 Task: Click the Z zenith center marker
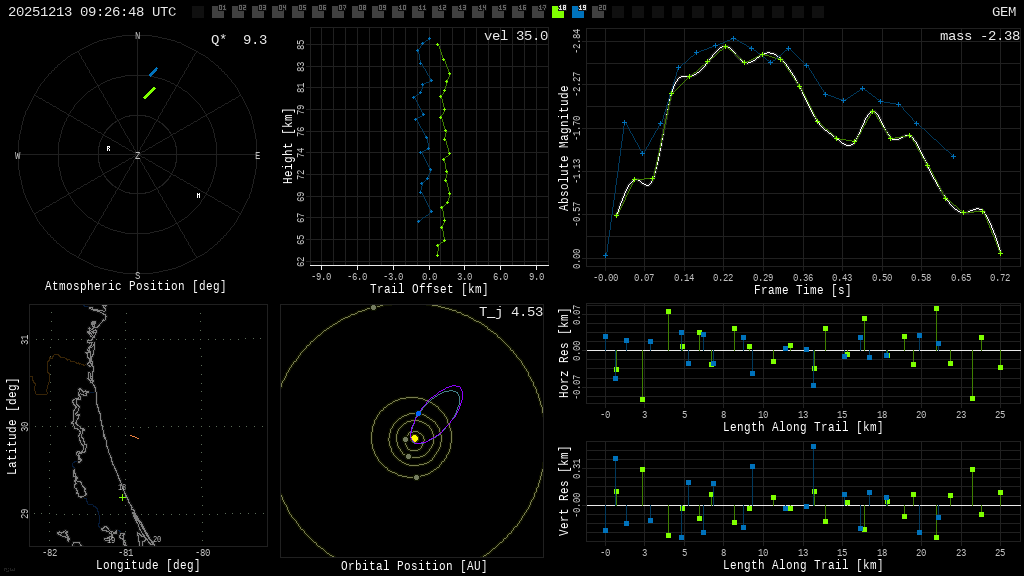click(138, 156)
